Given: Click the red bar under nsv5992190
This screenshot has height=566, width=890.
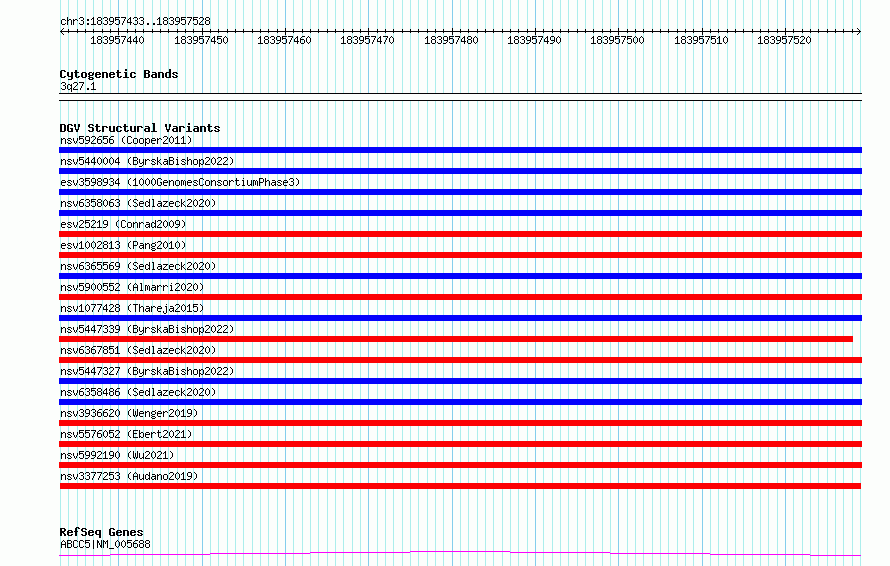Looking at the screenshot, I should coord(460,465).
